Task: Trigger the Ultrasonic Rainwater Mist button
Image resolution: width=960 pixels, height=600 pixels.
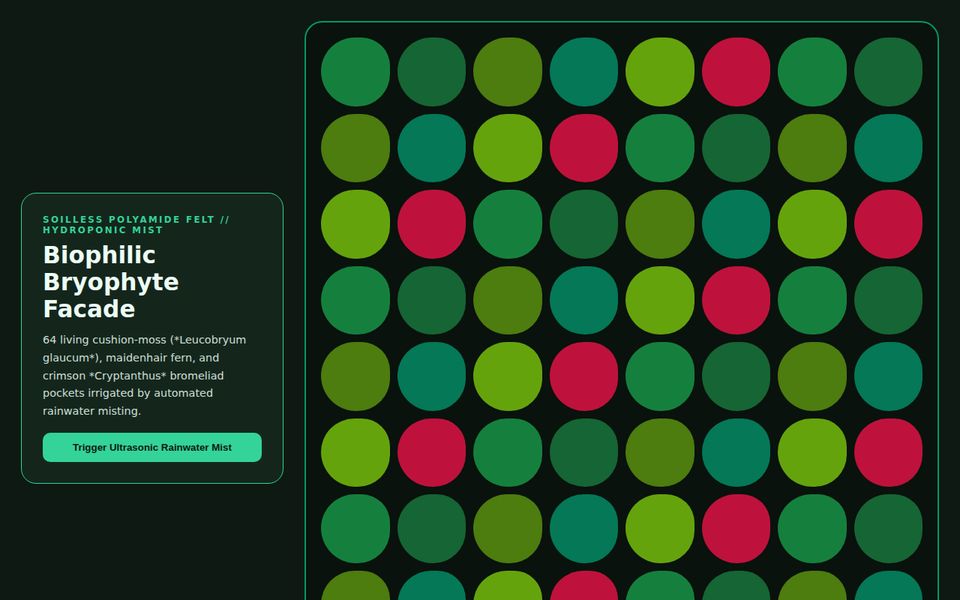Action: pyautogui.click(x=152, y=448)
